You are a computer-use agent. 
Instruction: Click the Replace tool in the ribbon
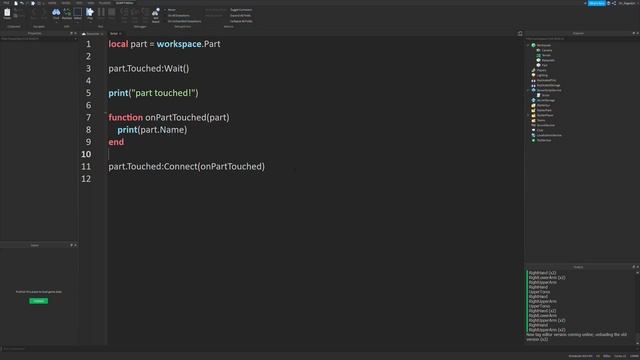67,13
